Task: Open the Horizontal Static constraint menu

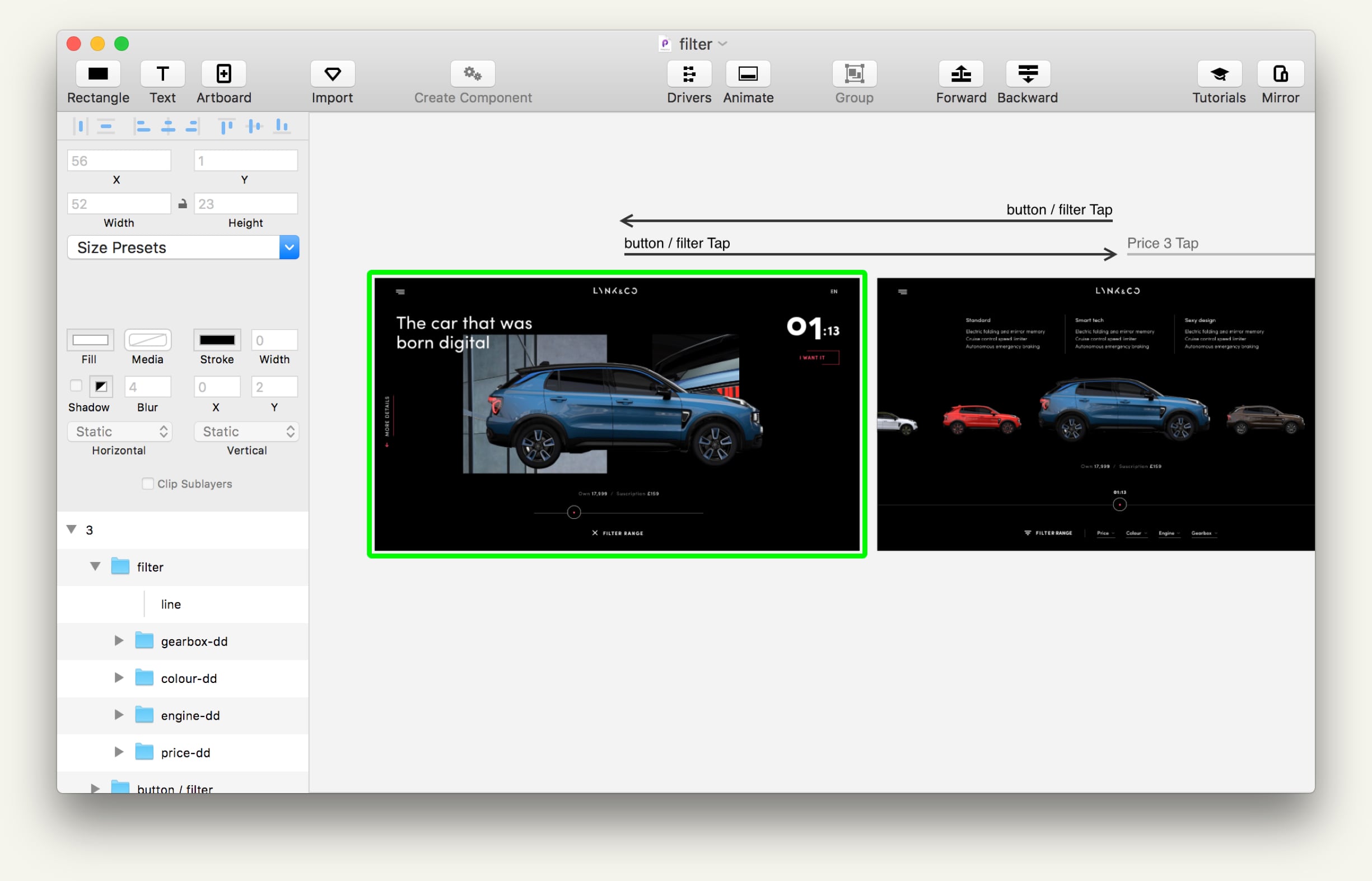Action: pyautogui.click(x=120, y=432)
